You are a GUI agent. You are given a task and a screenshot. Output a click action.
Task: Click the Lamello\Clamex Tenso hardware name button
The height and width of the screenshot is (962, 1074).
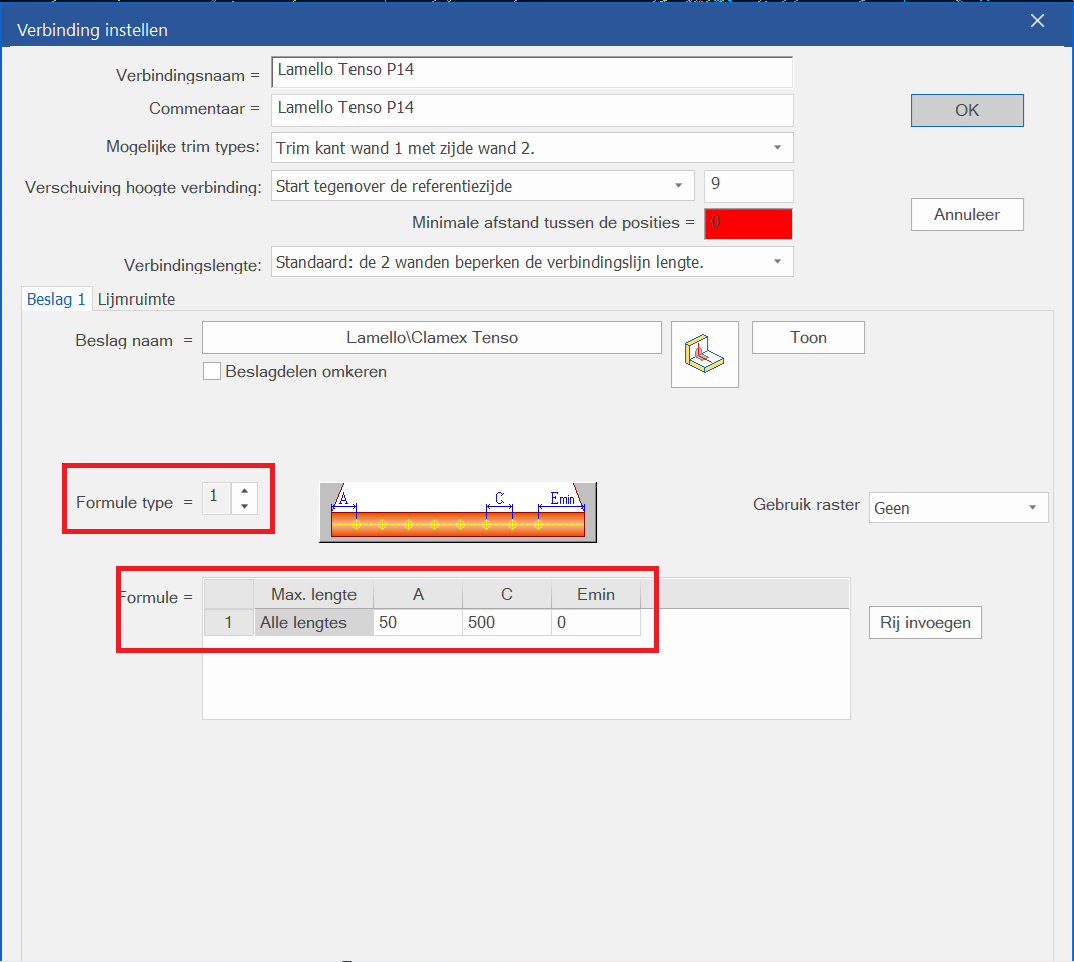[x=432, y=338]
